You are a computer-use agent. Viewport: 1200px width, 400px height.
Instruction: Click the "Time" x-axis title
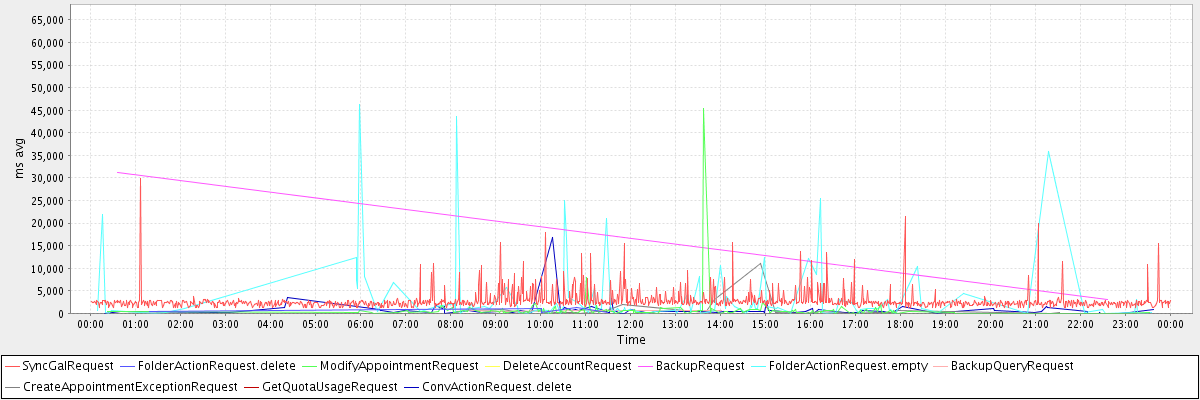pos(630,340)
